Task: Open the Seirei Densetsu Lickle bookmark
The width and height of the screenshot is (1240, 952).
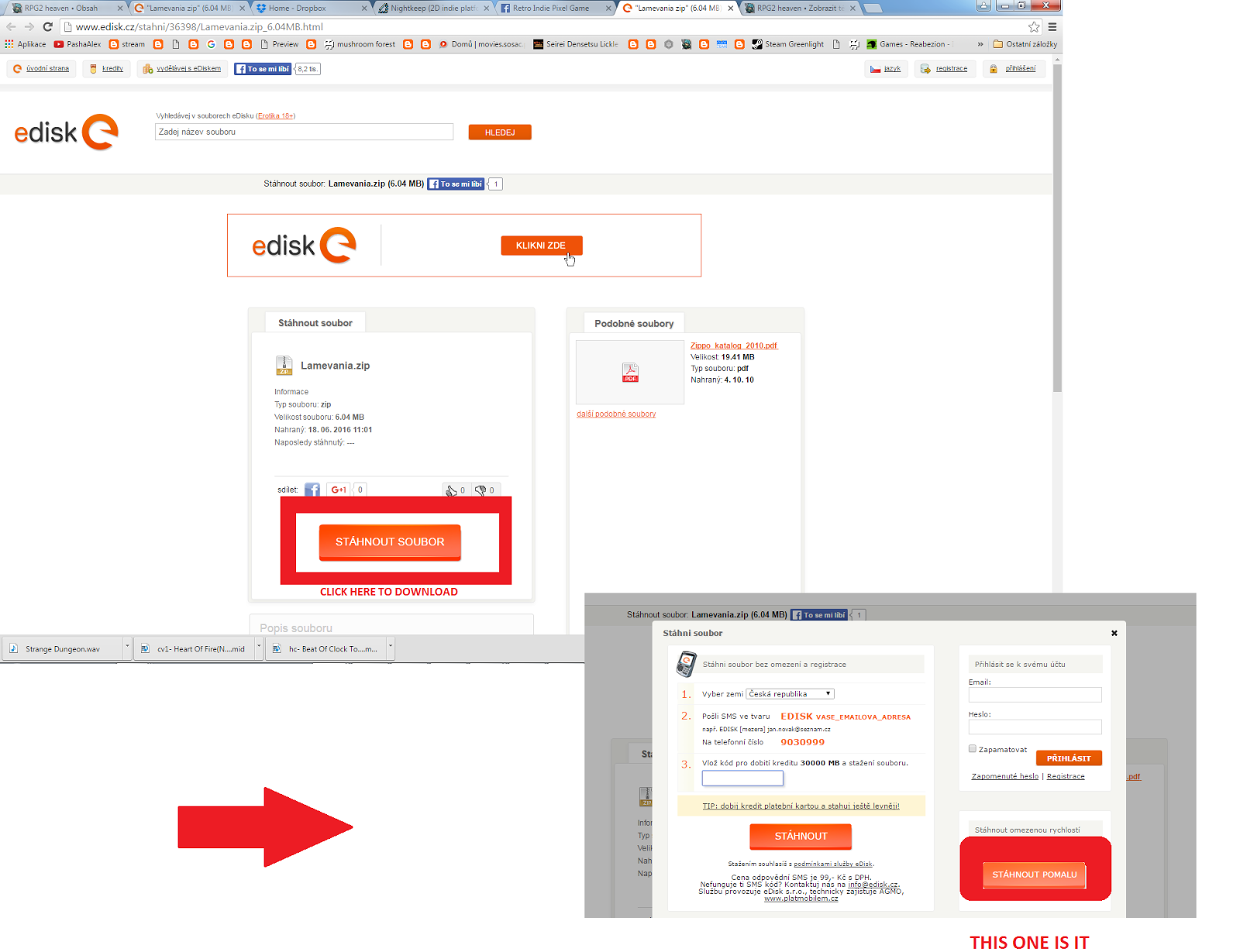Action: [x=576, y=44]
